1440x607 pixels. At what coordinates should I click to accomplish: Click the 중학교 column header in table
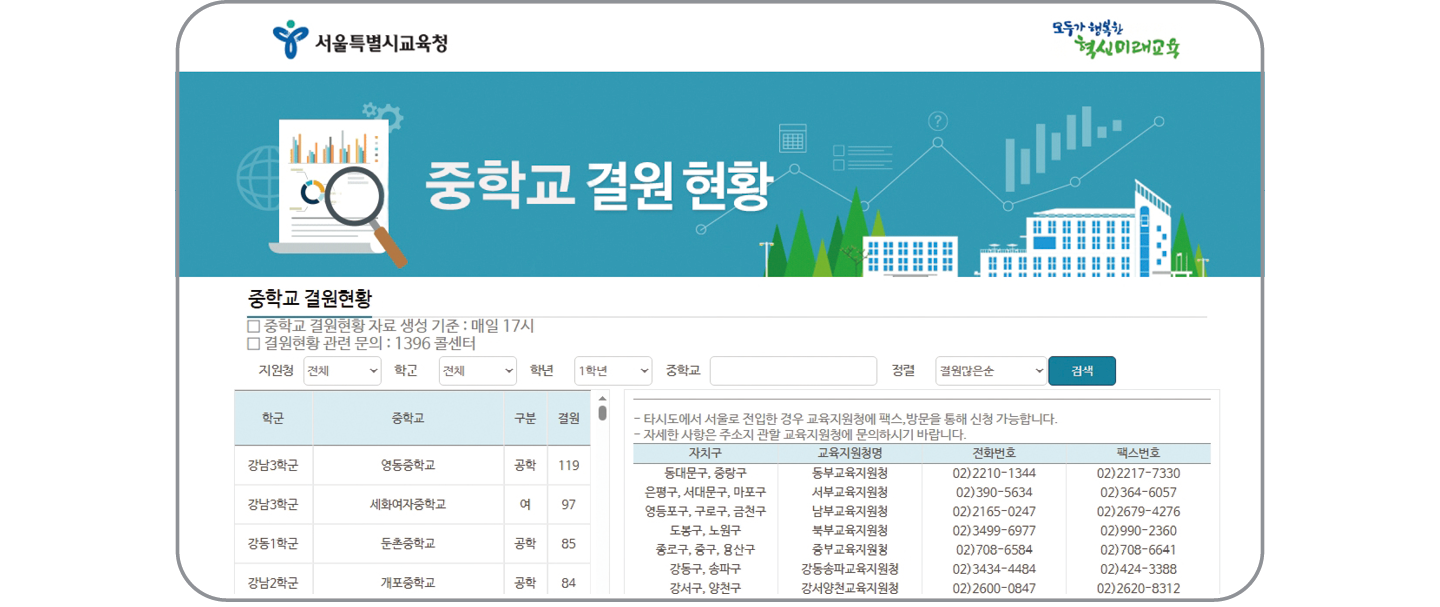(x=407, y=418)
